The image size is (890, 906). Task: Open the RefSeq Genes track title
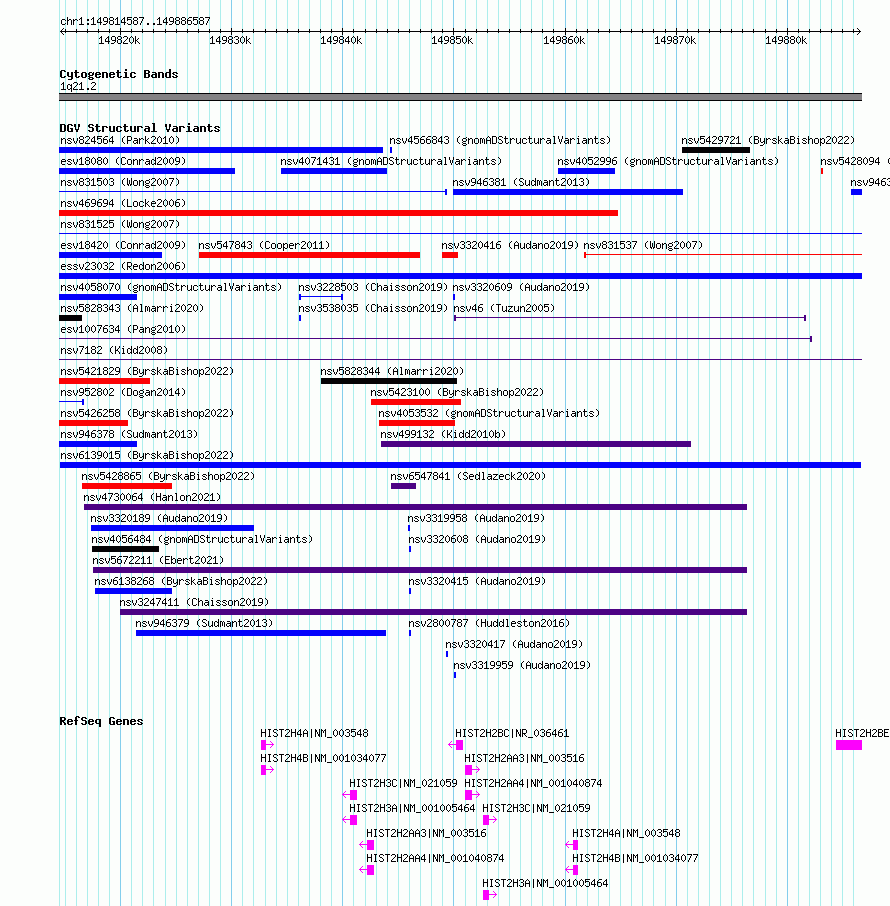[x=101, y=721]
